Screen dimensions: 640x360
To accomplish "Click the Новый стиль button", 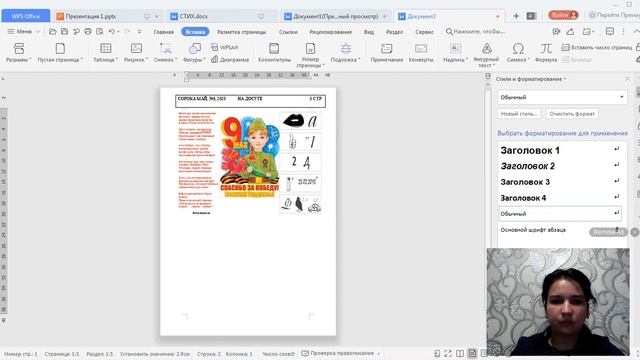I will click(519, 114).
